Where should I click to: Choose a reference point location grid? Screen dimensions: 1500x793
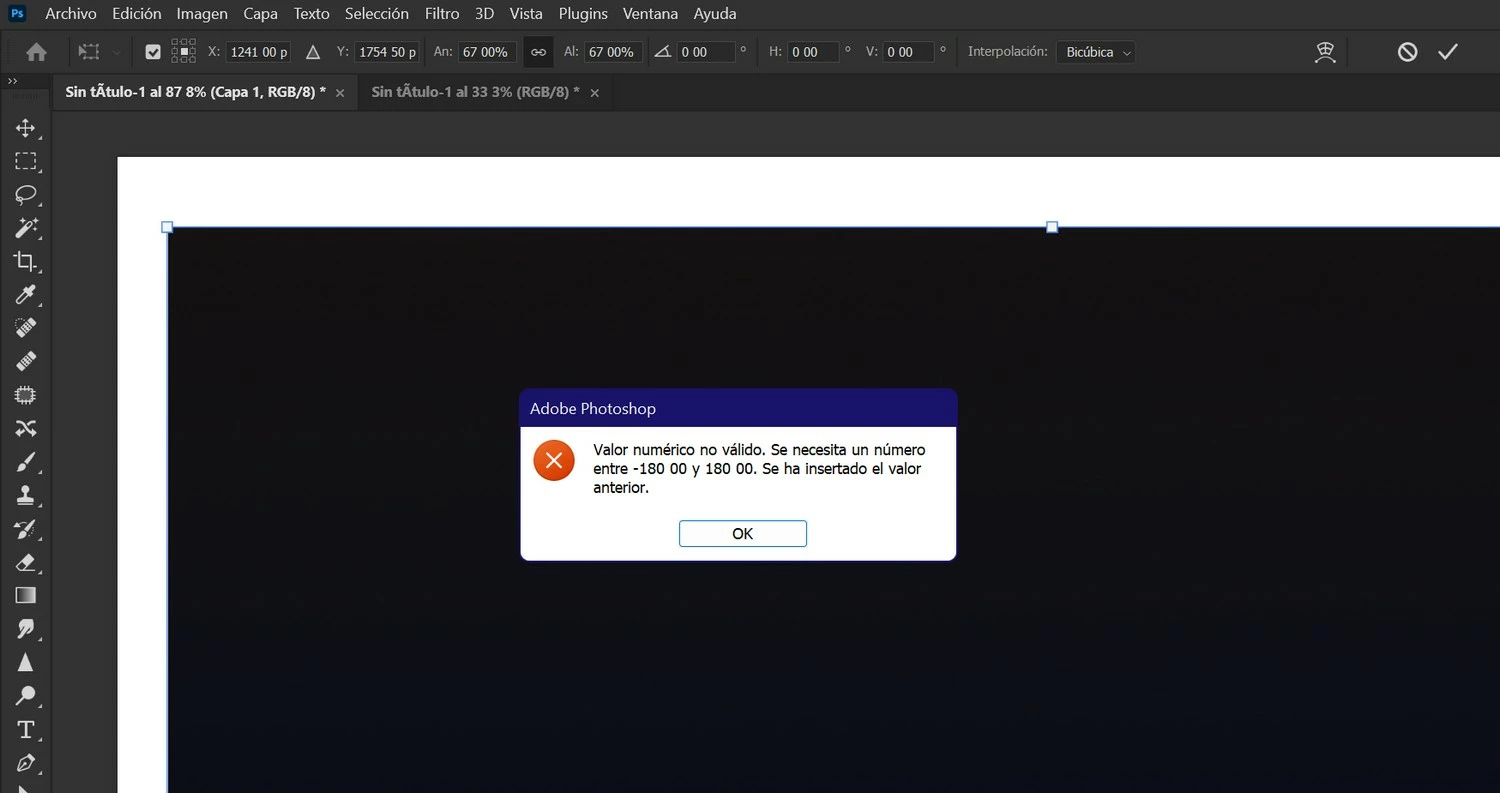(184, 52)
